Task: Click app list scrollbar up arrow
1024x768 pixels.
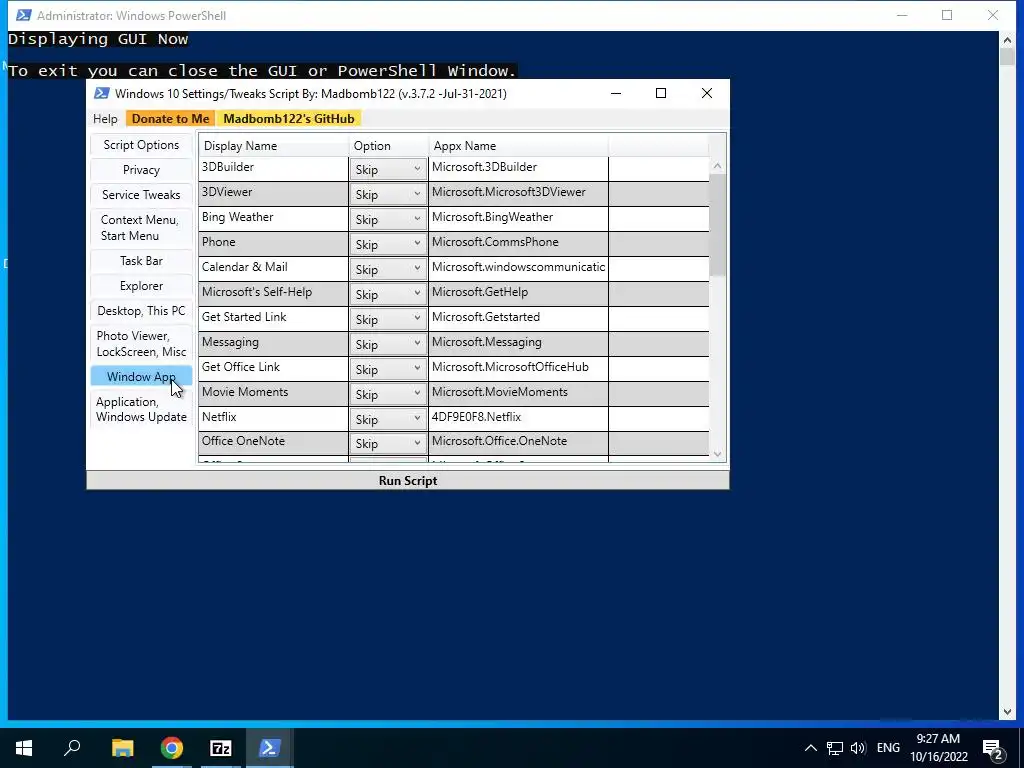Action: point(718,167)
